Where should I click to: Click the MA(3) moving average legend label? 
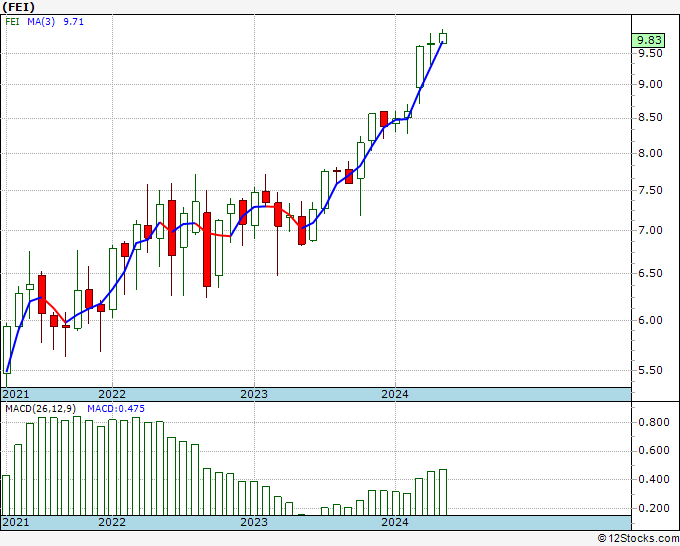click(41, 22)
